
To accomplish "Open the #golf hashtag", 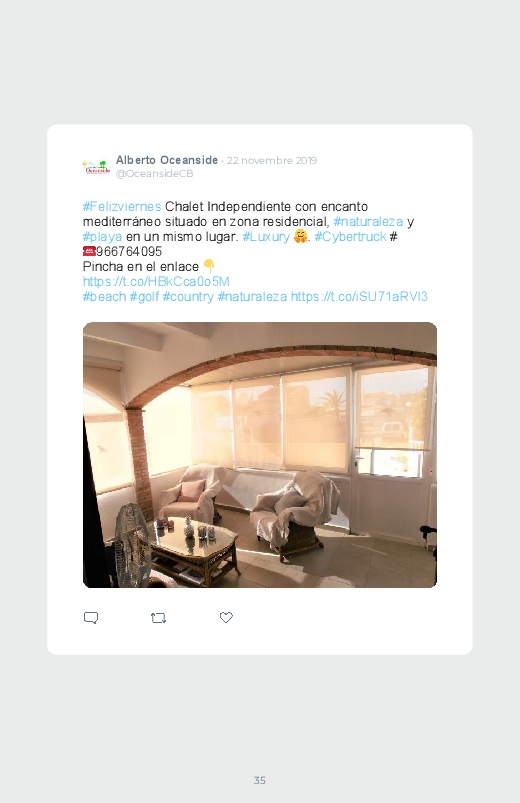I will pos(144,297).
